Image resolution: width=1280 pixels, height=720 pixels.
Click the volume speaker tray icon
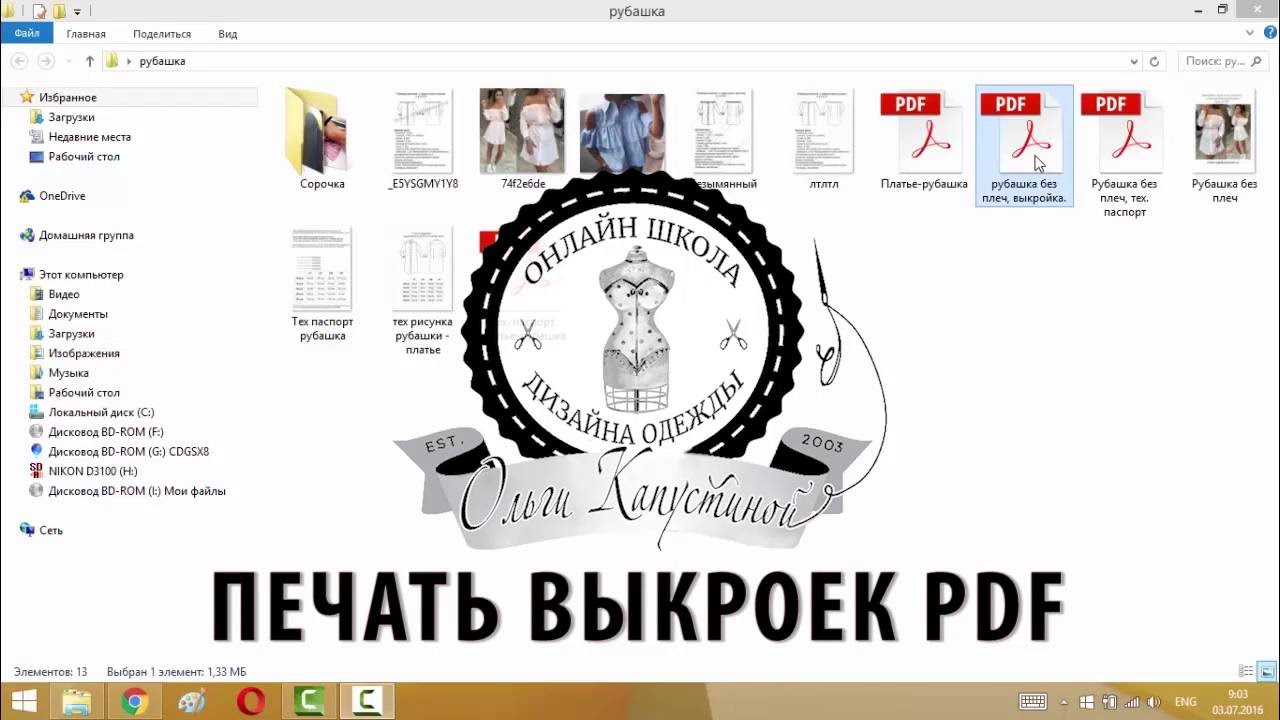click(x=1153, y=702)
